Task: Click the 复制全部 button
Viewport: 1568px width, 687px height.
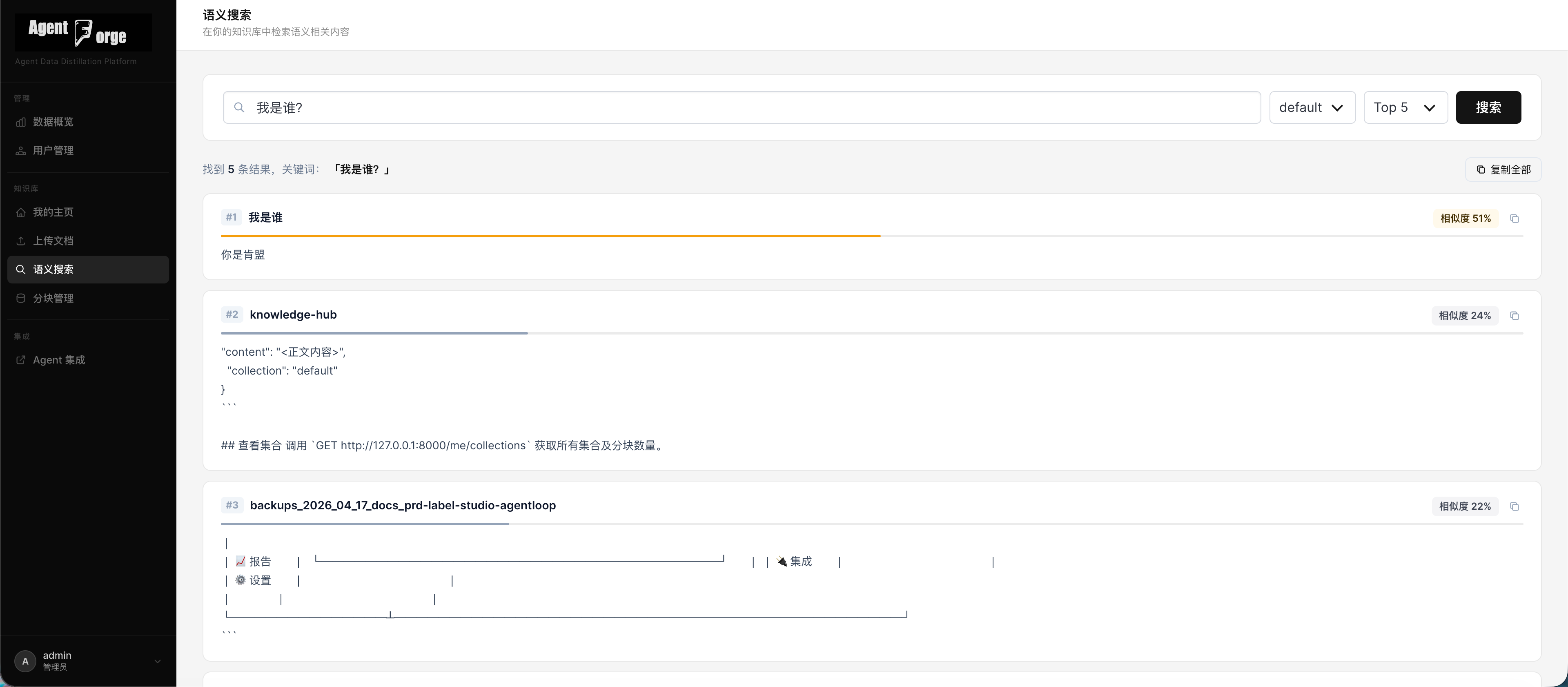Action: pyautogui.click(x=1503, y=170)
